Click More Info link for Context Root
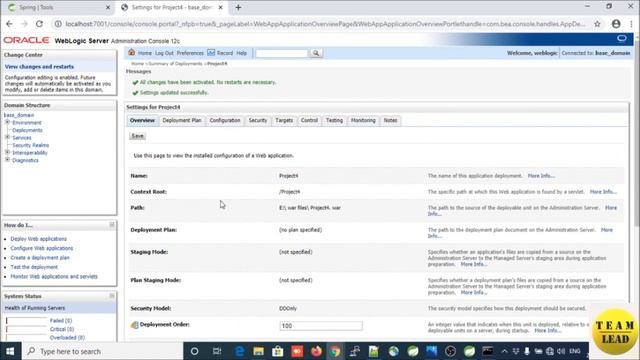This screenshot has height=360, width=640. coord(603,192)
